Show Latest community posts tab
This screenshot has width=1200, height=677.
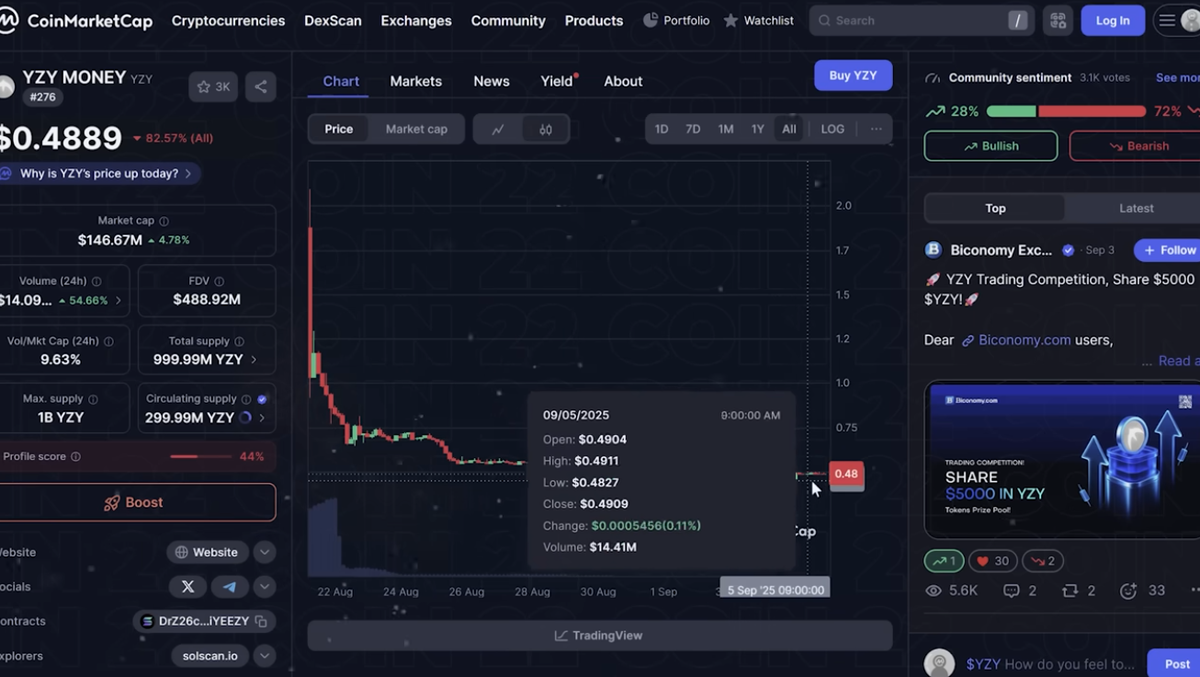(1136, 208)
